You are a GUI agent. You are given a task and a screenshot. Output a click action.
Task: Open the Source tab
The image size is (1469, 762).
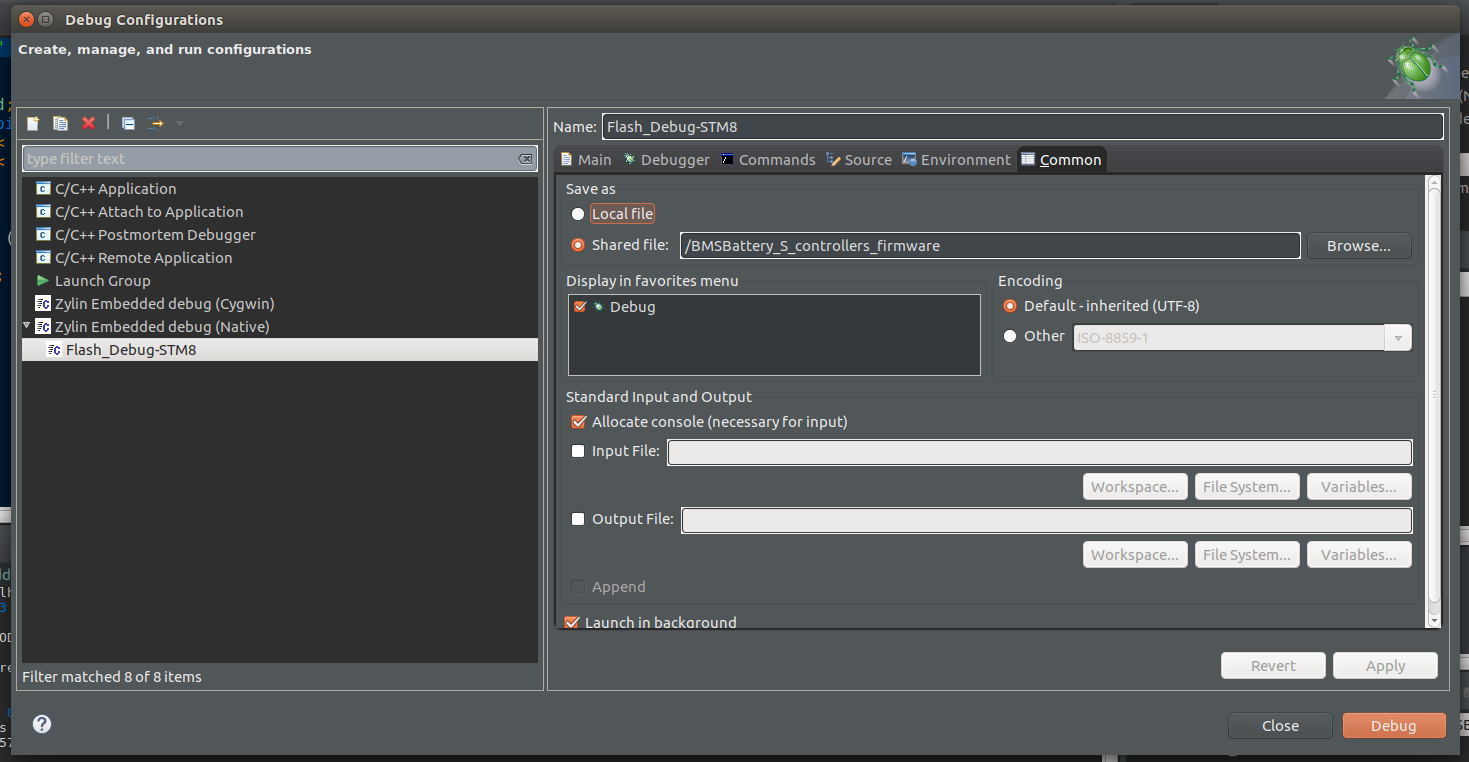point(859,160)
